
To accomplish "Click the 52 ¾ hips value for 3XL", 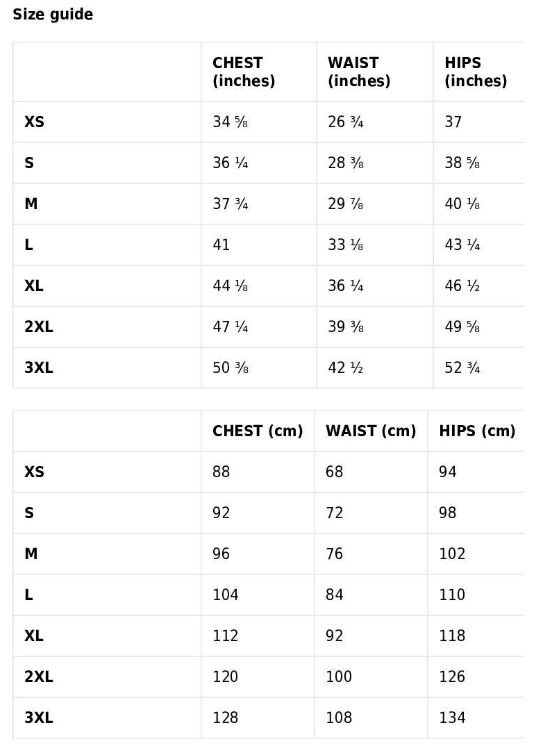I will (x=462, y=368).
